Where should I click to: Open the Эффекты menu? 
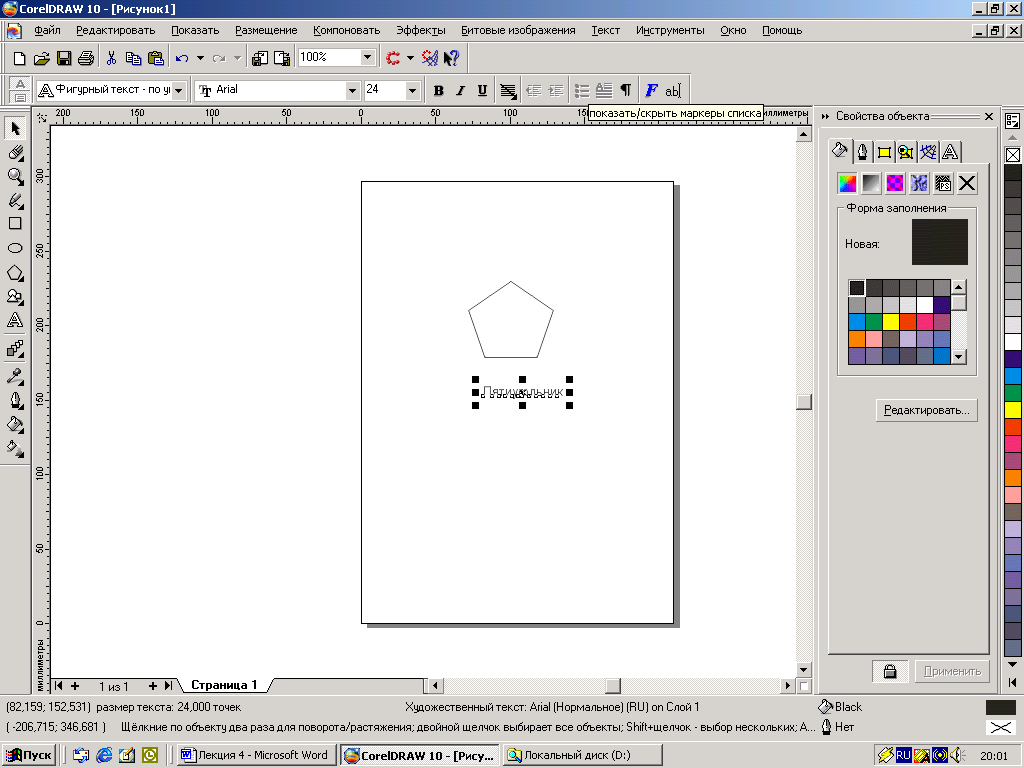point(421,30)
